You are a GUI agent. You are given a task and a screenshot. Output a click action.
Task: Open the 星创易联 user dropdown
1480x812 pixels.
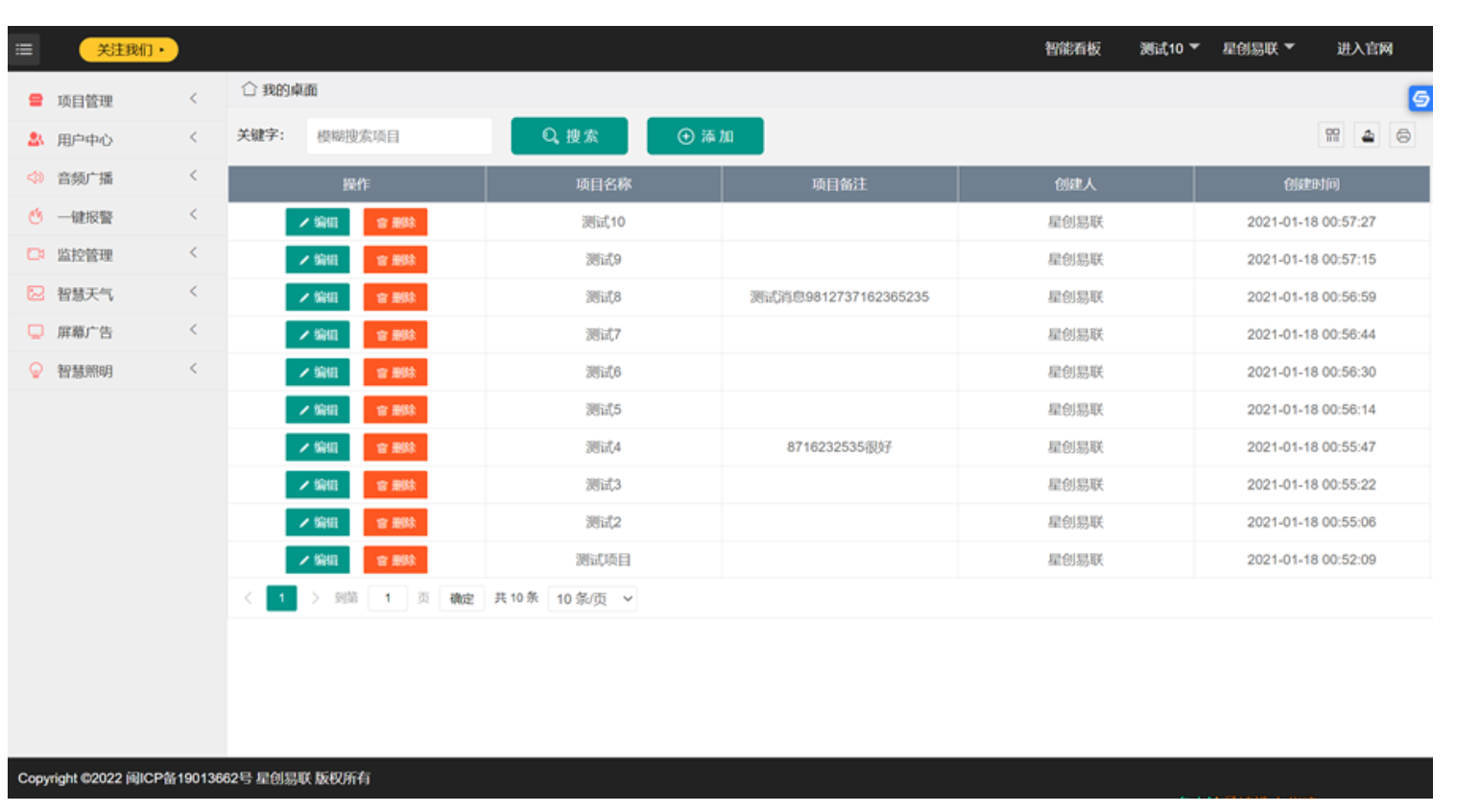[1257, 49]
